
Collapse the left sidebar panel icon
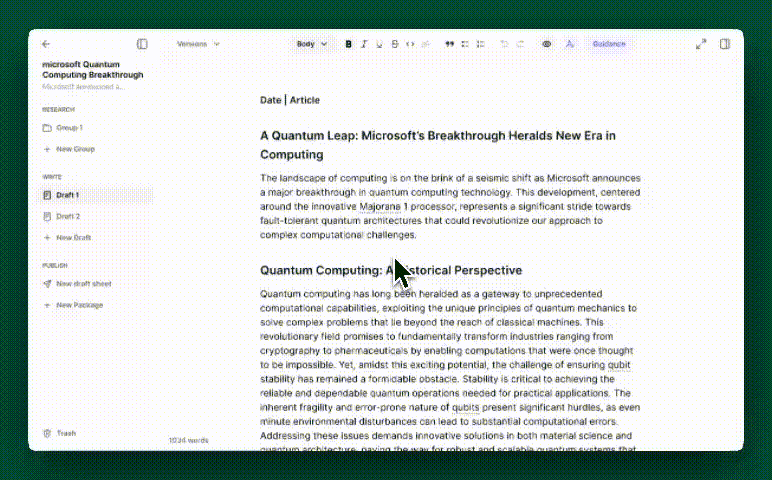click(x=142, y=44)
